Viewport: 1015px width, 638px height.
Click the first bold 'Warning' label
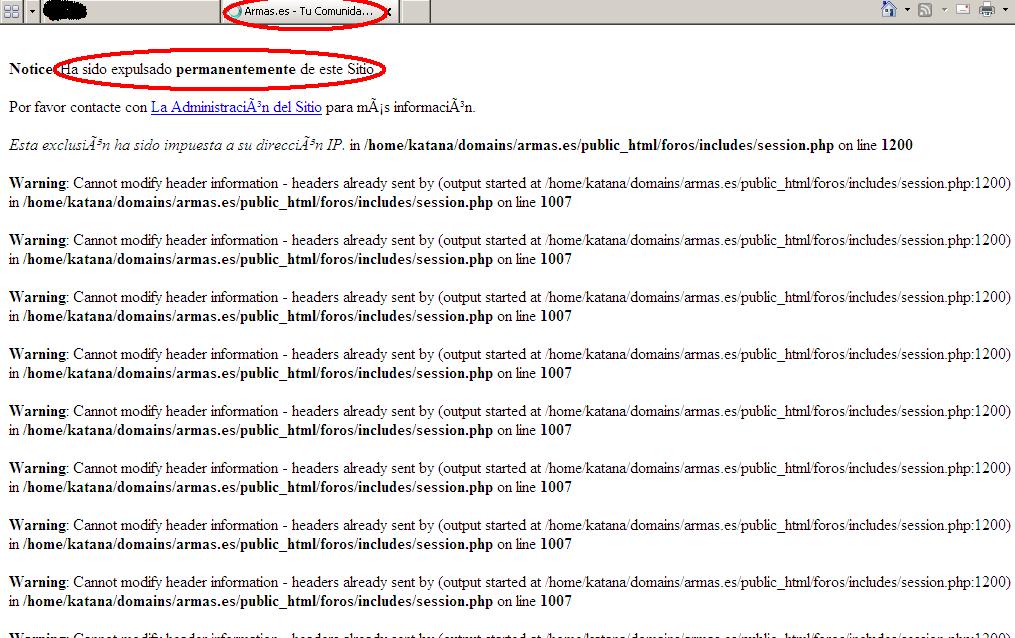click(37, 183)
